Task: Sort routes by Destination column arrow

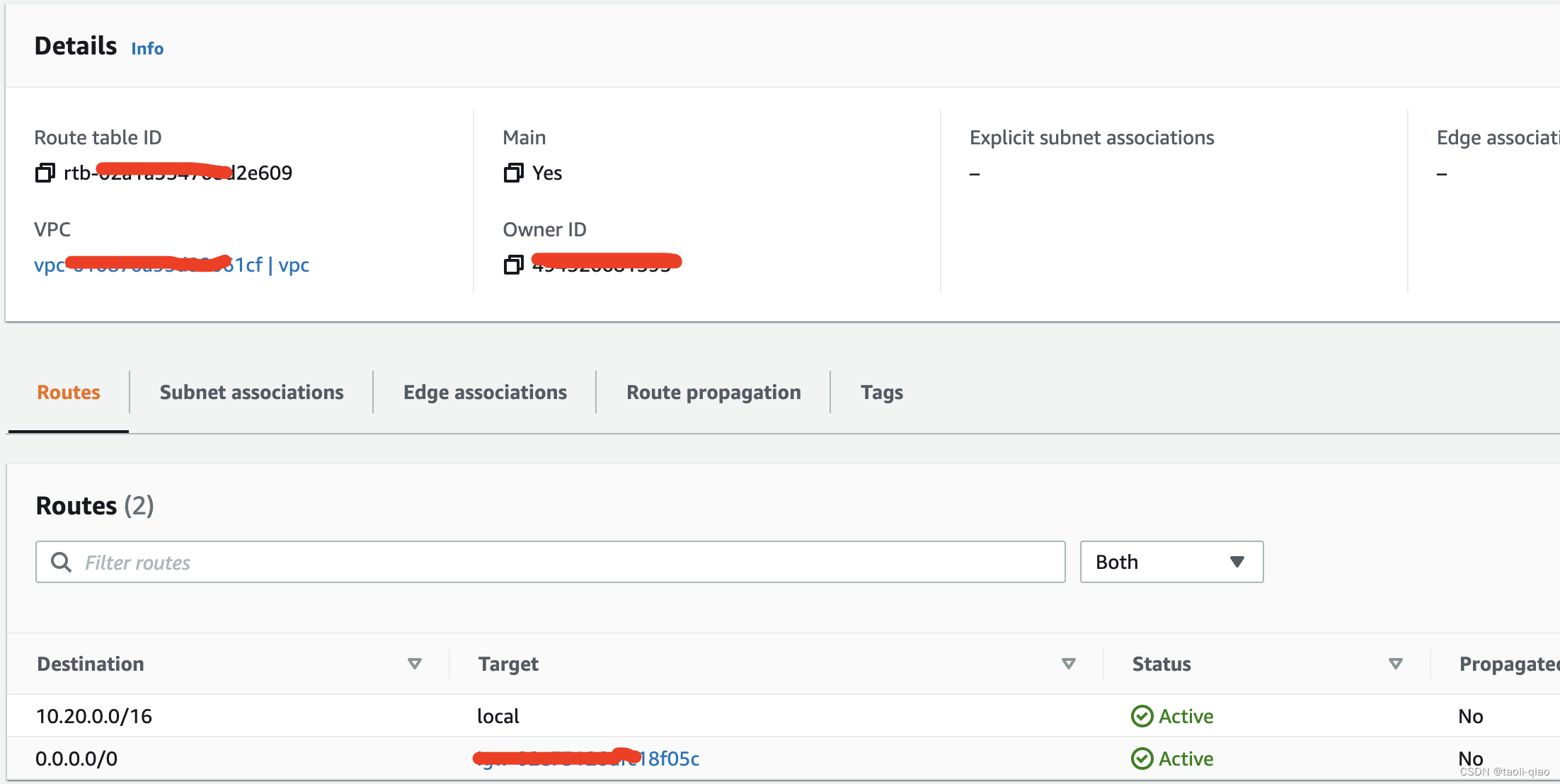Action: pyautogui.click(x=415, y=664)
